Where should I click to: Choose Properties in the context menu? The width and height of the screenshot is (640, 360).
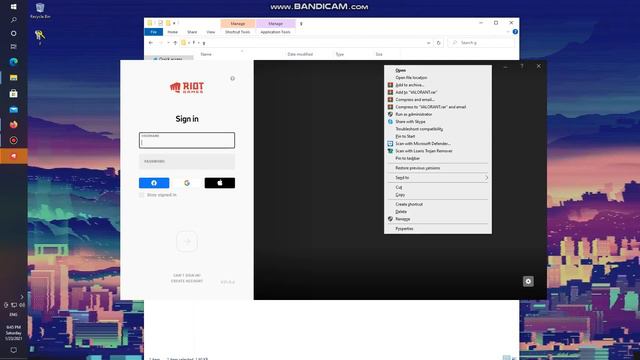point(438,229)
